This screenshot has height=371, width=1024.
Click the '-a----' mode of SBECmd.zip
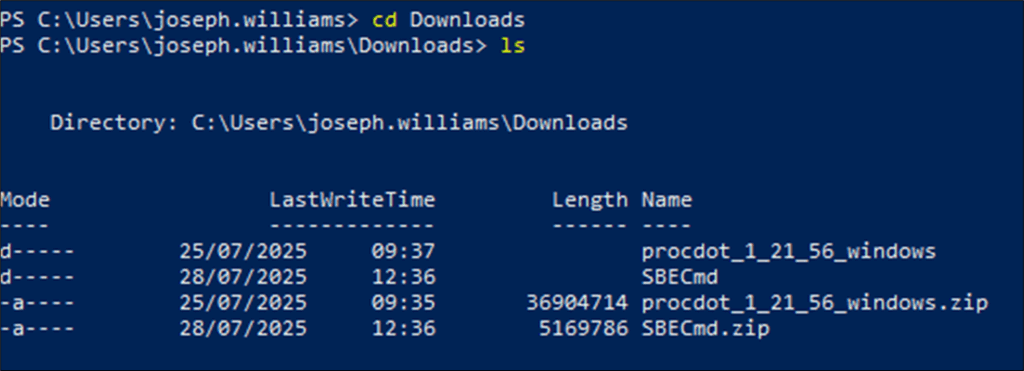tap(37, 329)
